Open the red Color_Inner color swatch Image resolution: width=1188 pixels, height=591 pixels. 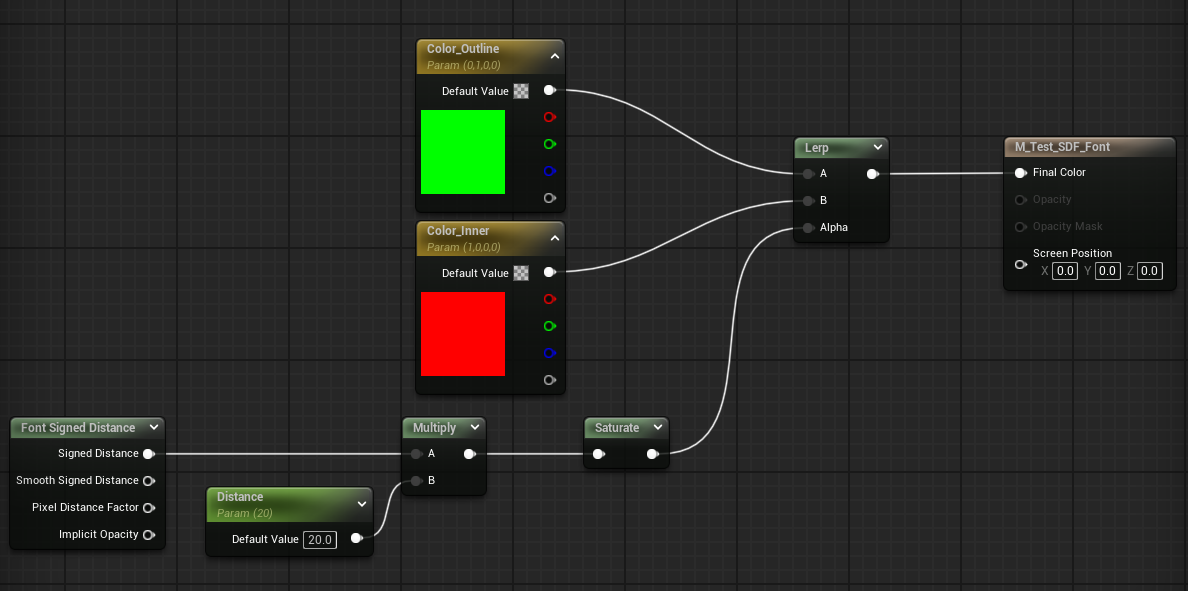pyautogui.click(x=463, y=334)
